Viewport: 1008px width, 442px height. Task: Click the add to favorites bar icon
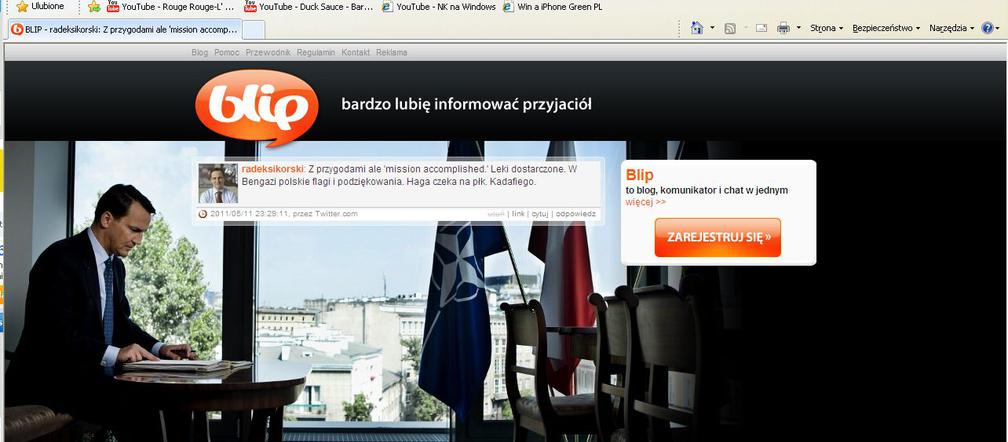(x=94, y=6)
